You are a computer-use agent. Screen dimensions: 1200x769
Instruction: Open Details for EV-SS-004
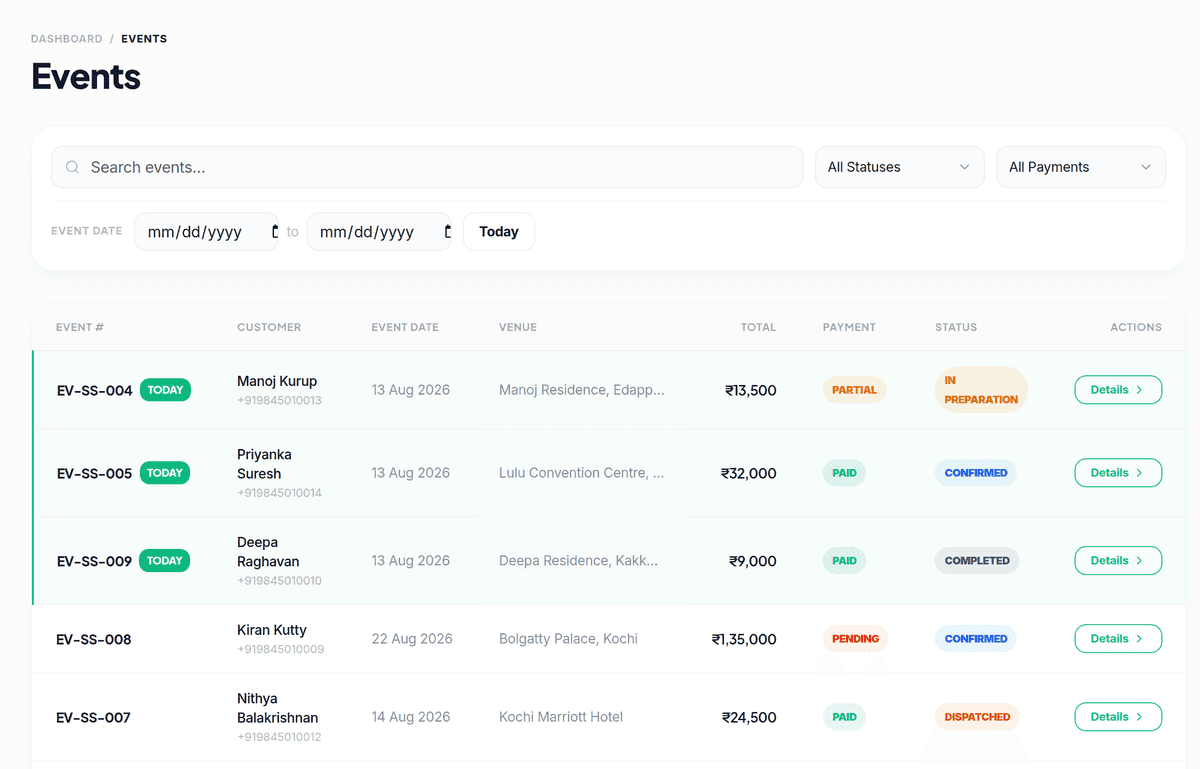(x=1118, y=390)
